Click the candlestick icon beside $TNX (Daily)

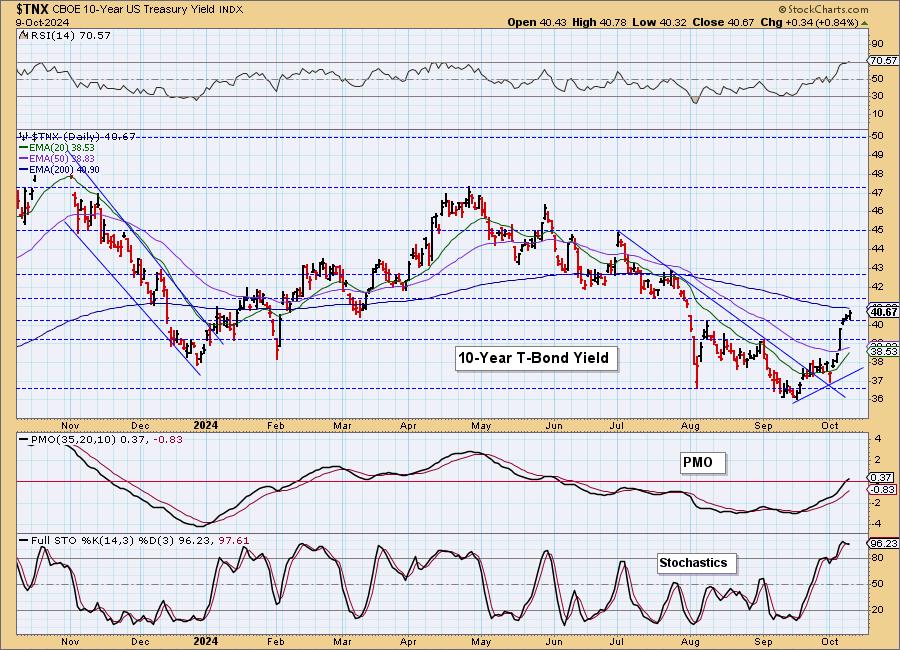tap(23, 136)
